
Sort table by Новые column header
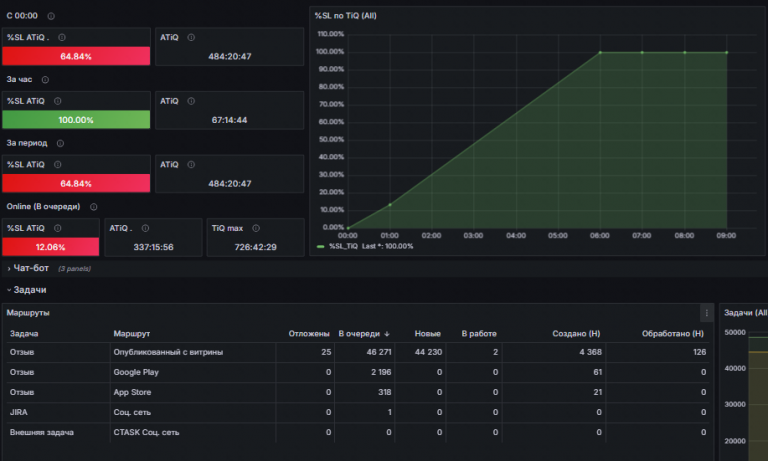[x=428, y=334]
